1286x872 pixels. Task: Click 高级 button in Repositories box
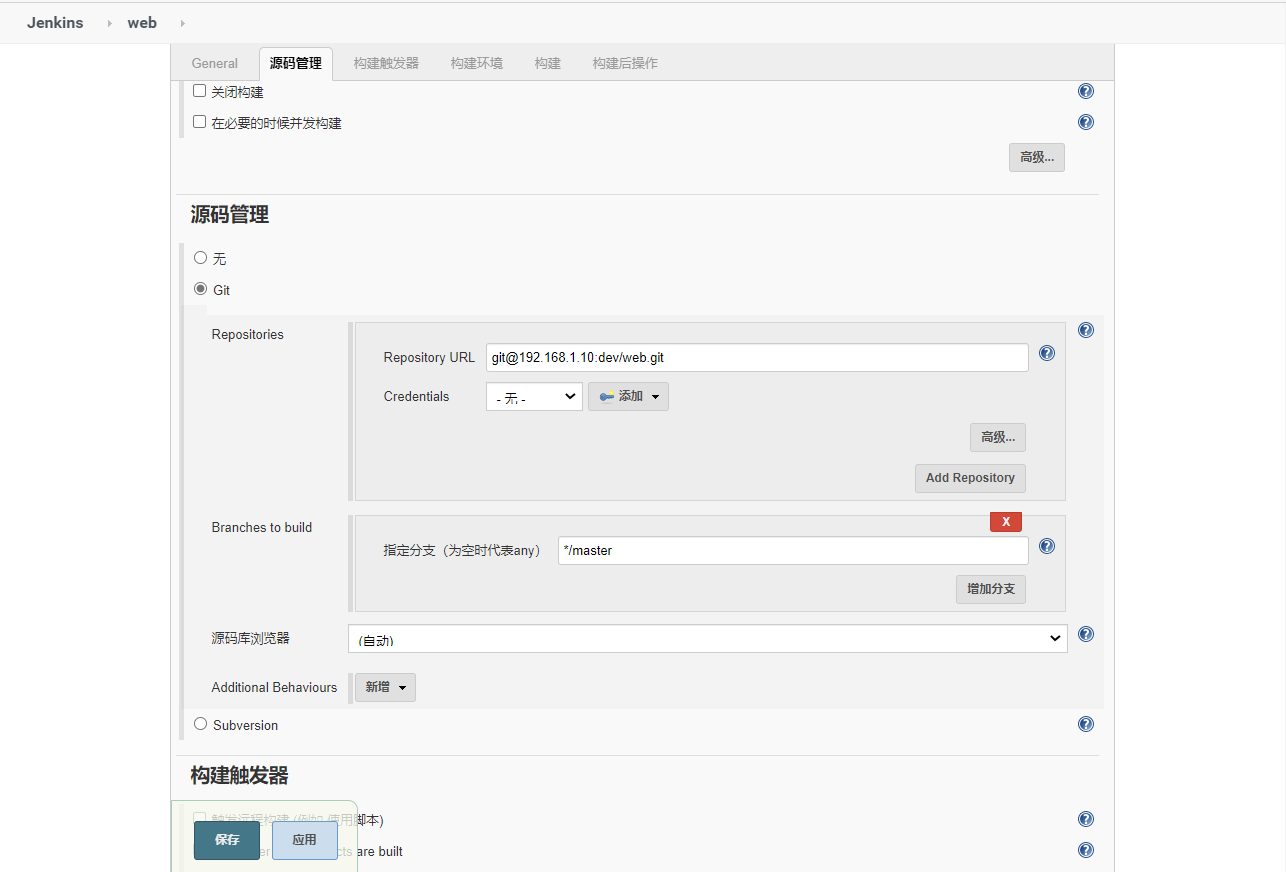pos(998,437)
